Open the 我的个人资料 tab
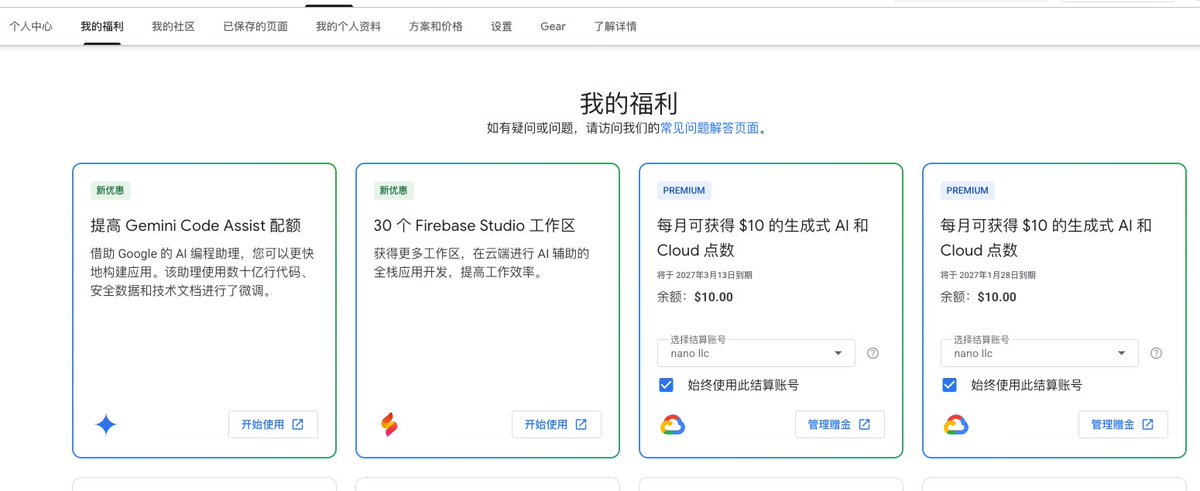This screenshot has height=491, width=1200. [348, 27]
